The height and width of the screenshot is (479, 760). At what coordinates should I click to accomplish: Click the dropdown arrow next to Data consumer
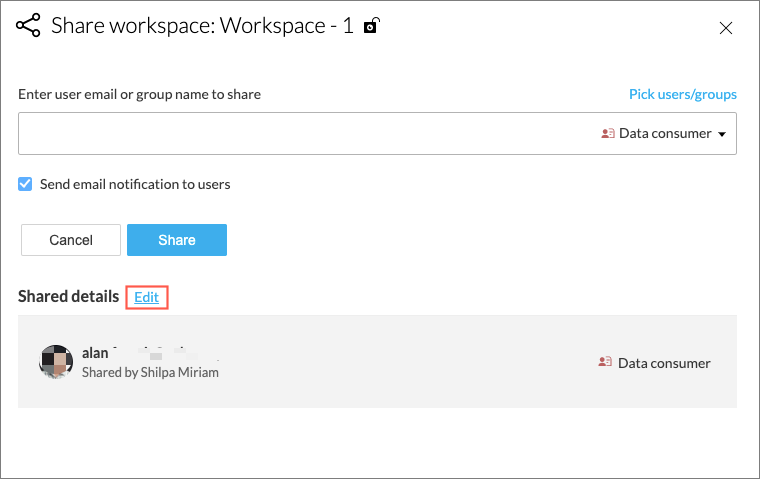tap(722, 134)
